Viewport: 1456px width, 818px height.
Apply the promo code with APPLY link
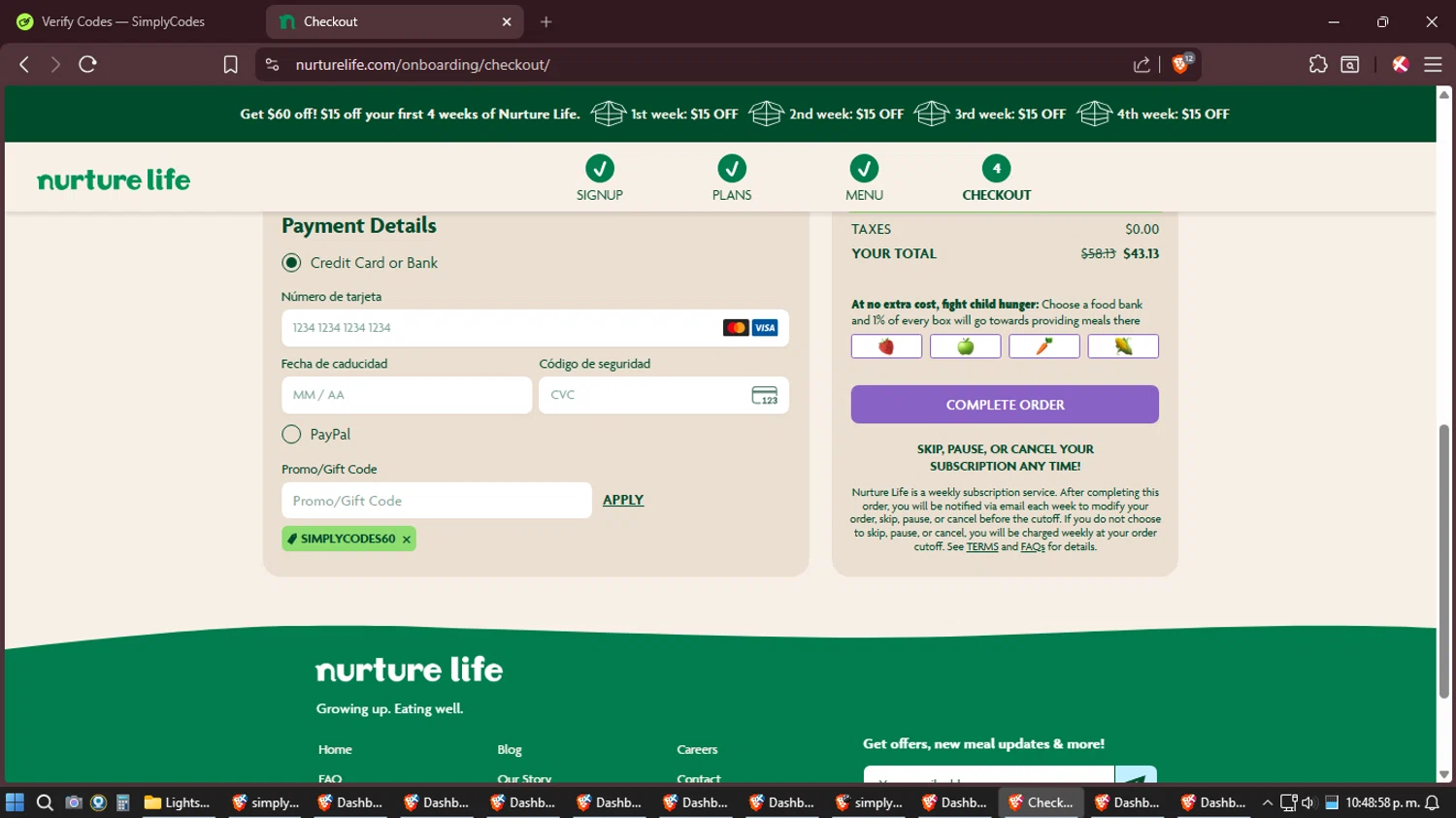click(x=623, y=500)
